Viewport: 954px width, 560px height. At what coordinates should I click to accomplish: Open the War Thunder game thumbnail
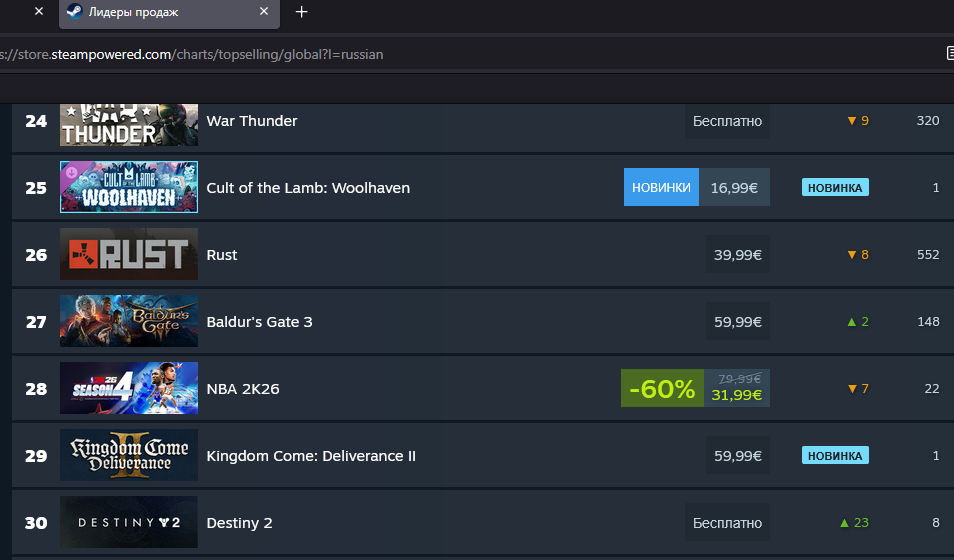coord(128,124)
